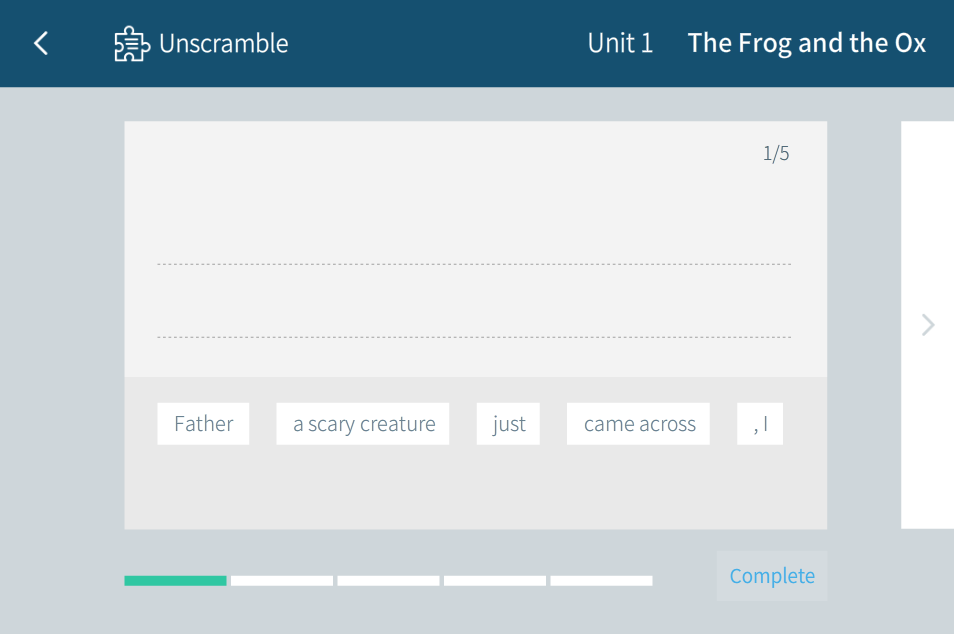Click the first green progress segment
The width and height of the screenshot is (954, 634).
[x=175, y=580]
